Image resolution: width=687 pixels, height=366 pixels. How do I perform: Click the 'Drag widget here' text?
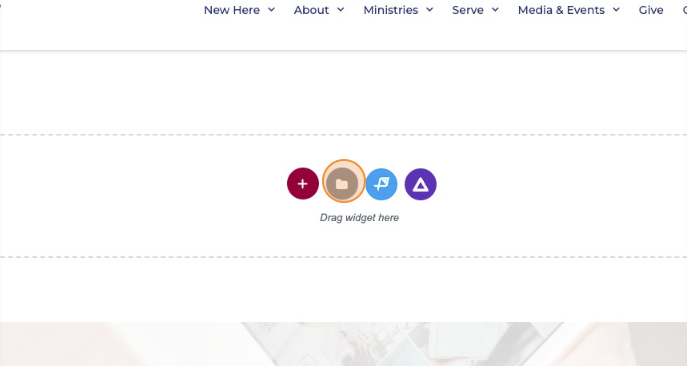click(359, 218)
